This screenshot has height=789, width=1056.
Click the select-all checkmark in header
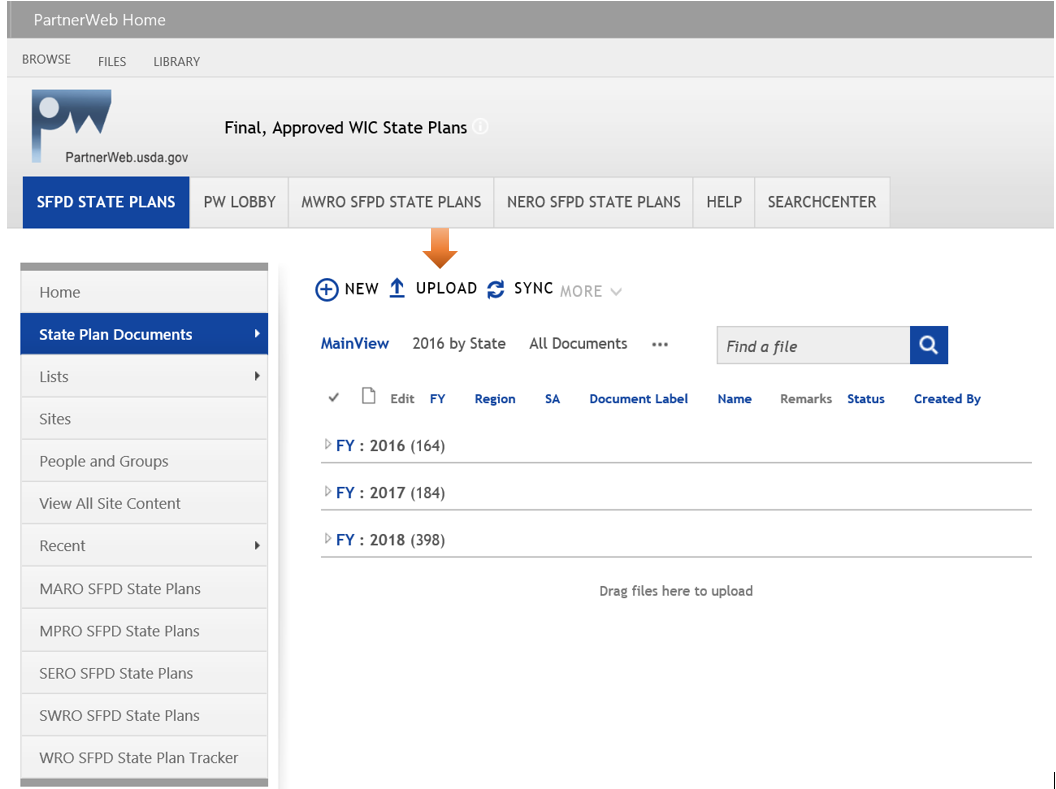(334, 398)
